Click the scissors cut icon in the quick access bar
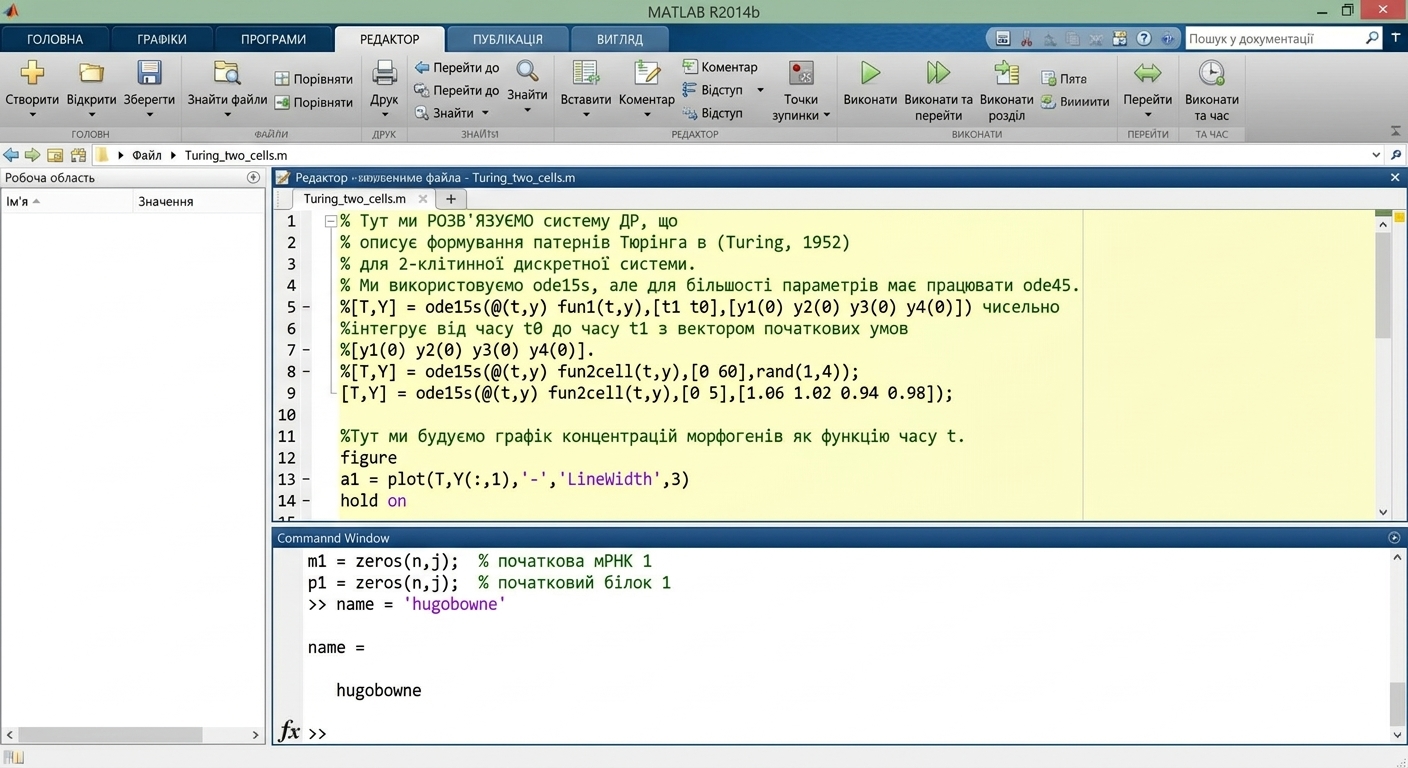The height and width of the screenshot is (768, 1408). pyautogui.click(x=1026, y=39)
